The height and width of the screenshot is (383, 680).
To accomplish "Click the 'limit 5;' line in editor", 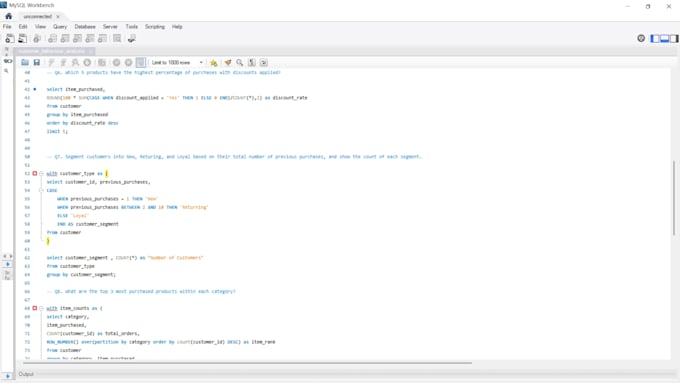I will [57, 131].
